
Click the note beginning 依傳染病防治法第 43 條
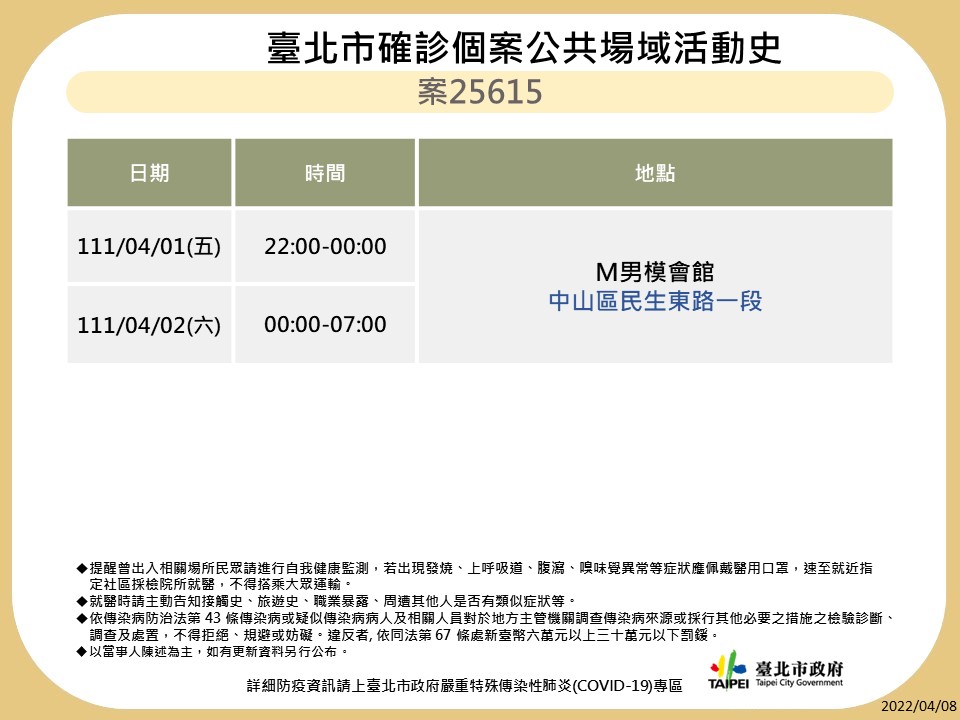487,626
